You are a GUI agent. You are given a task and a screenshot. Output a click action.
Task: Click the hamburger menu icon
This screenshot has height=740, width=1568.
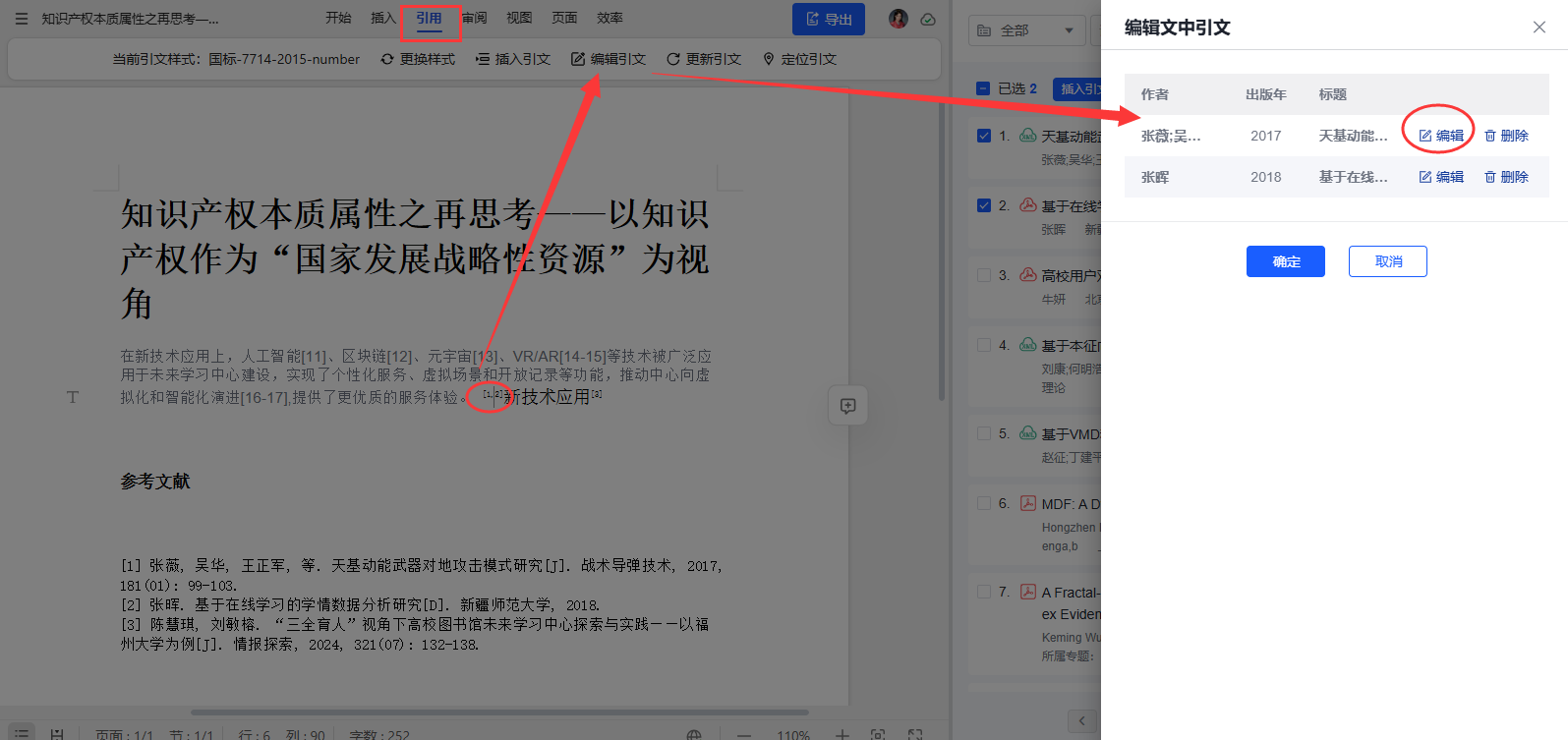pos(22,19)
